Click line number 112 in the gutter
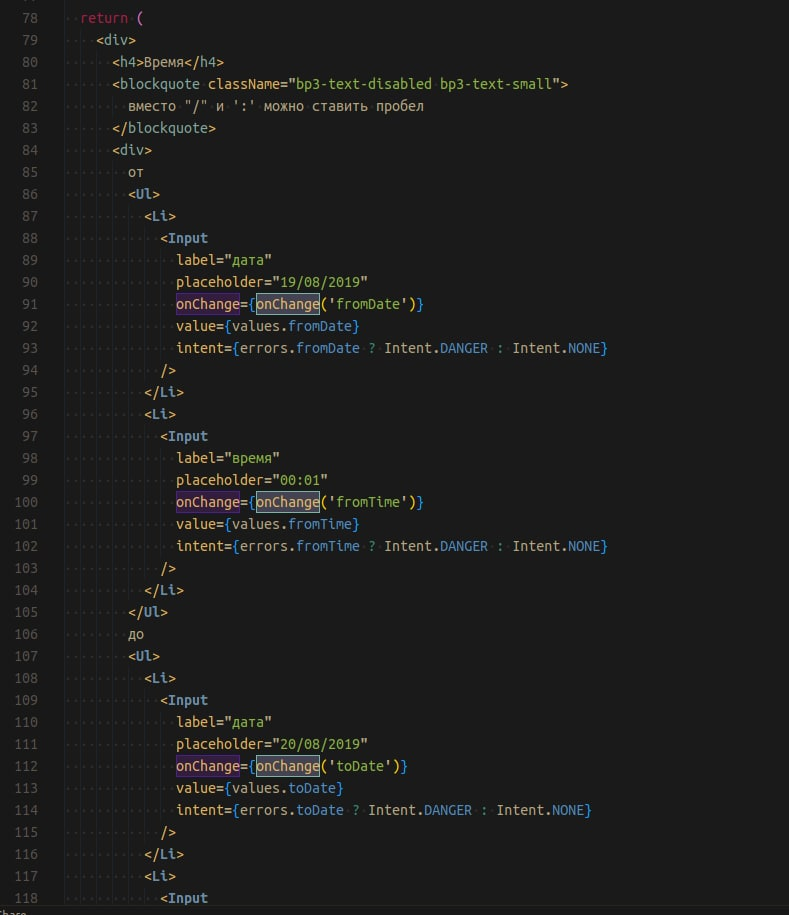Image resolution: width=789 pixels, height=915 pixels. (x=26, y=766)
